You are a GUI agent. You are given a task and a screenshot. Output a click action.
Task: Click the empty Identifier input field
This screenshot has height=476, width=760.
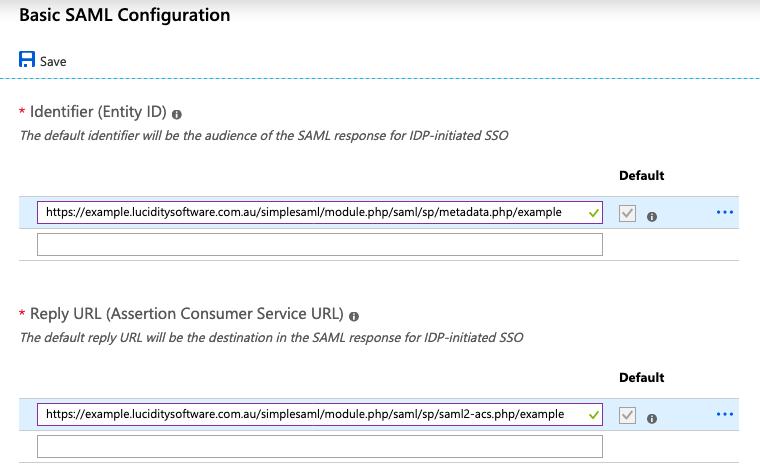tap(319, 244)
